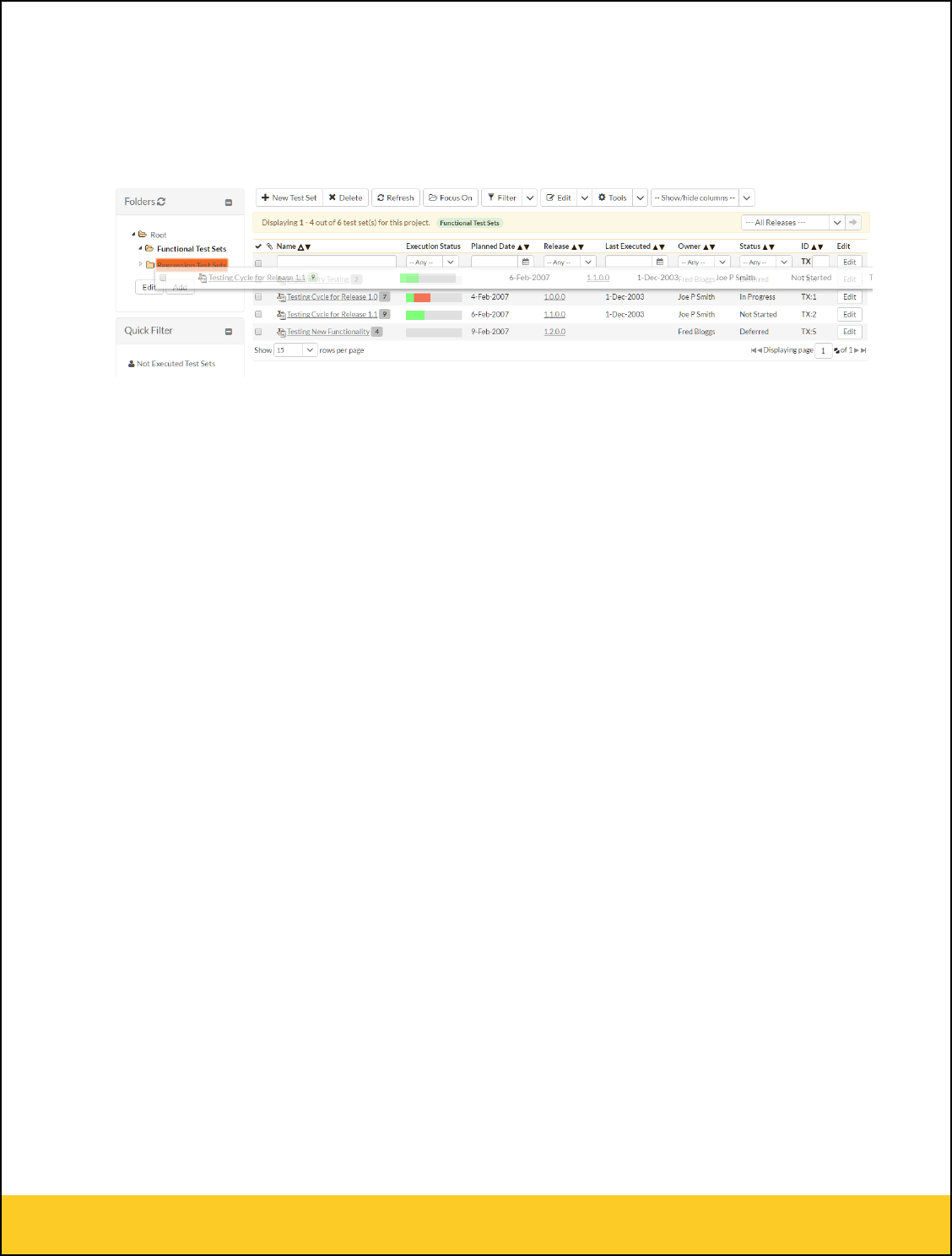The height and width of the screenshot is (1256, 952).
Task: Focus the Name filter text field
Action: point(337,262)
